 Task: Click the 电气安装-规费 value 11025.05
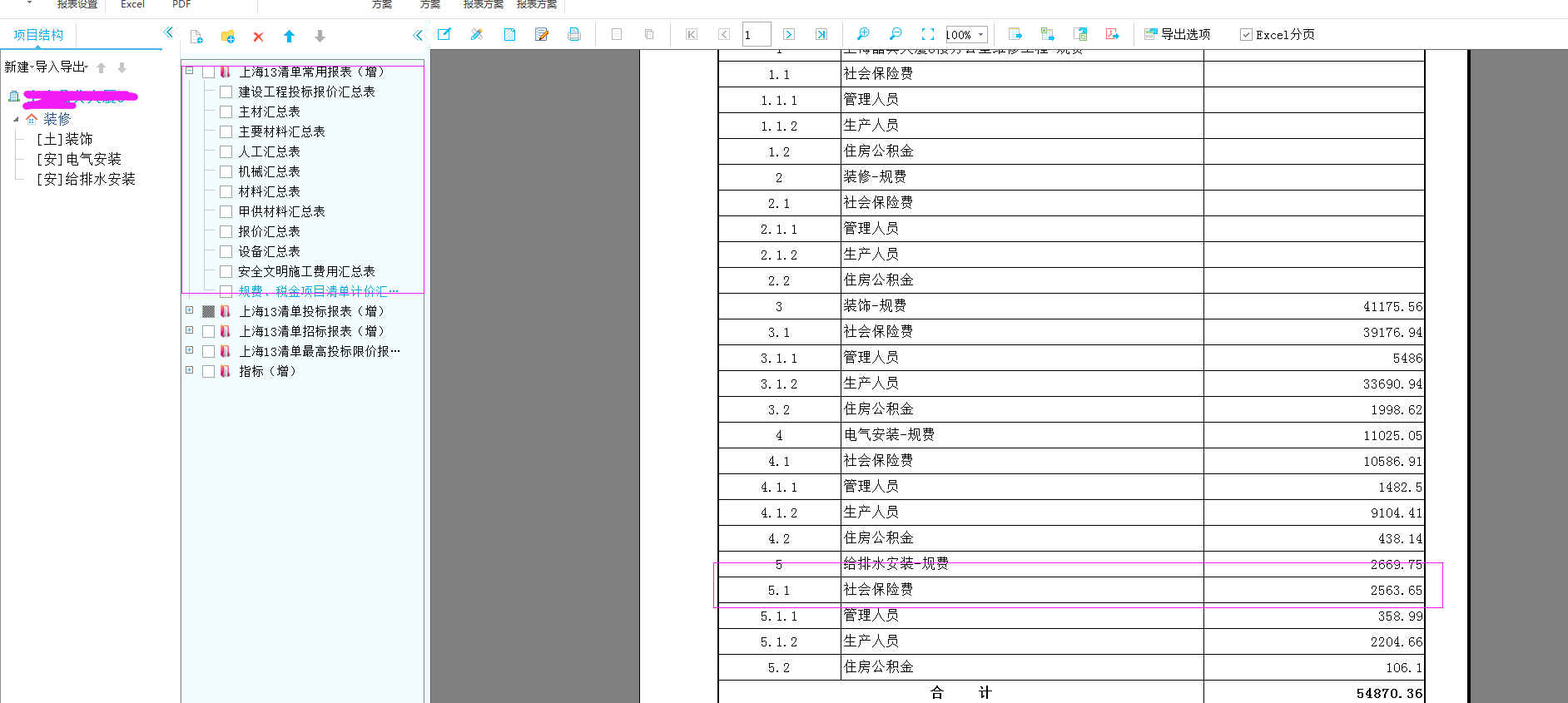(x=1392, y=435)
